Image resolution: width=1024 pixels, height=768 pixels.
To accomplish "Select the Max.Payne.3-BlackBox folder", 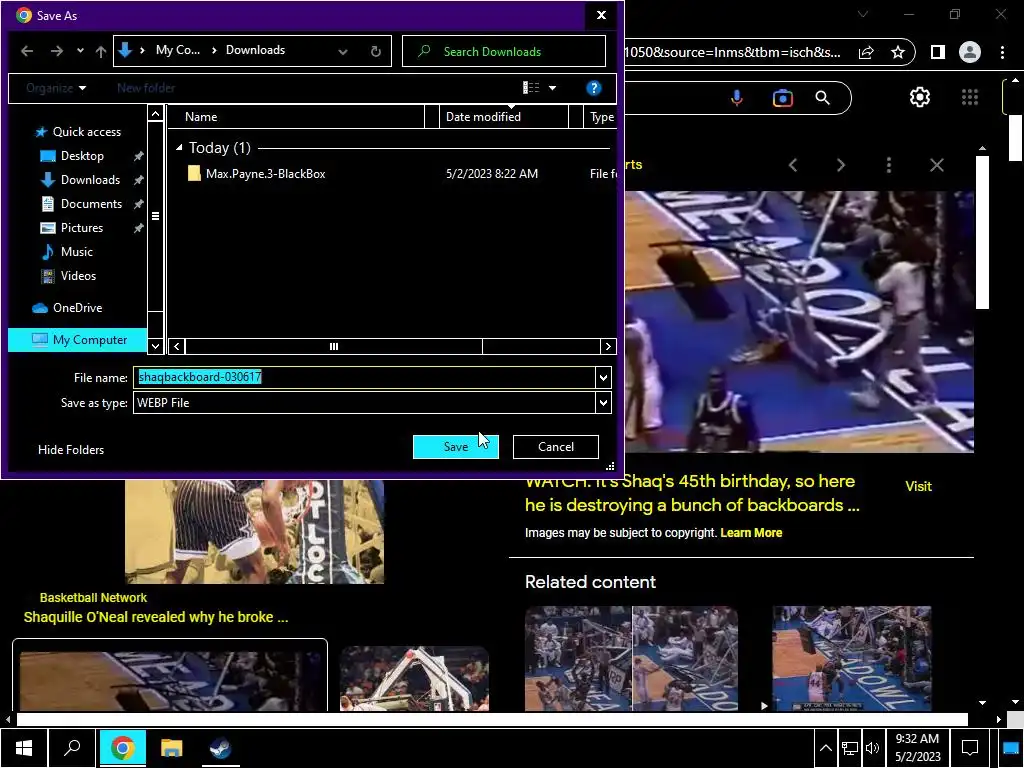I will coord(265,174).
